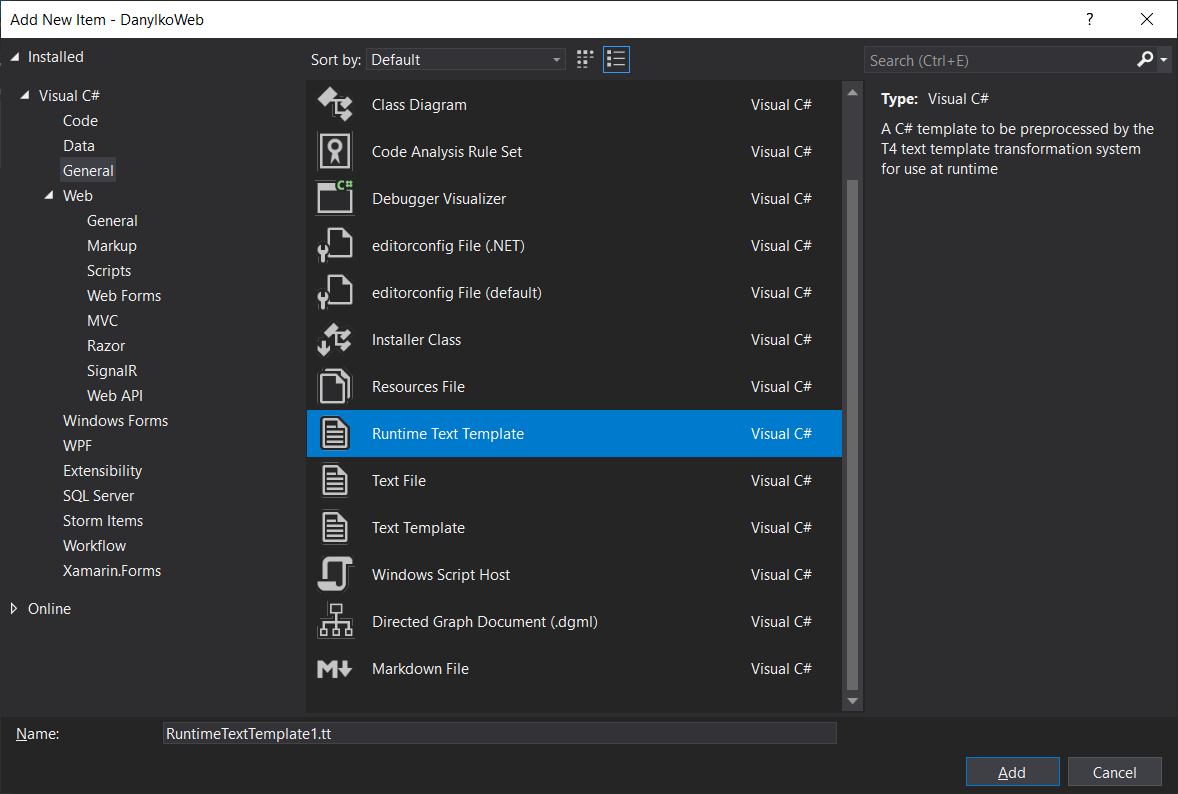
Task: Select the Directed Graph Document (.dgml) row
Action: pos(575,621)
